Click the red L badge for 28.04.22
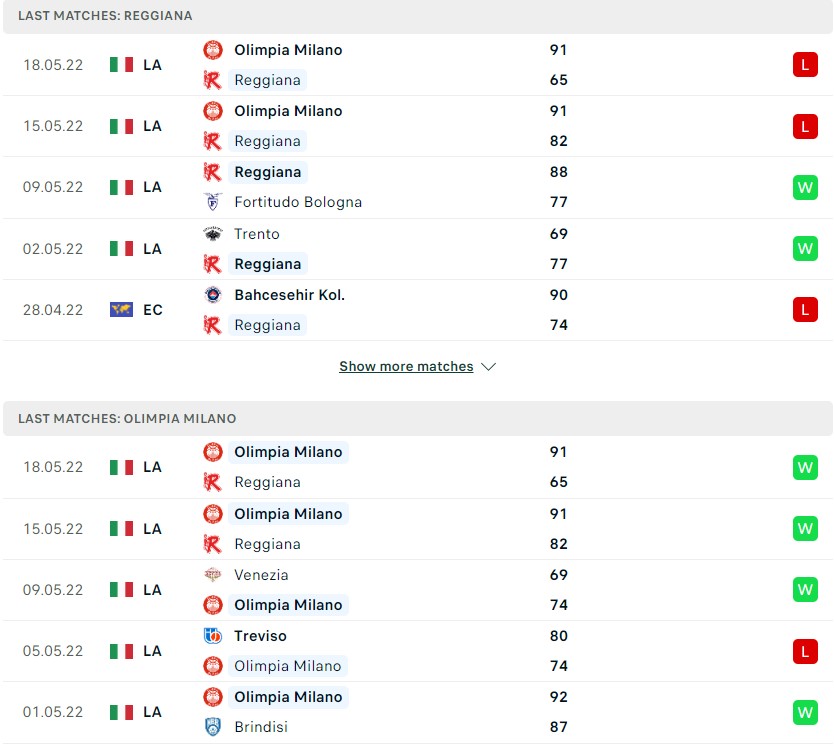The width and height of the screenshot is (834, 747). click(805, 310)
